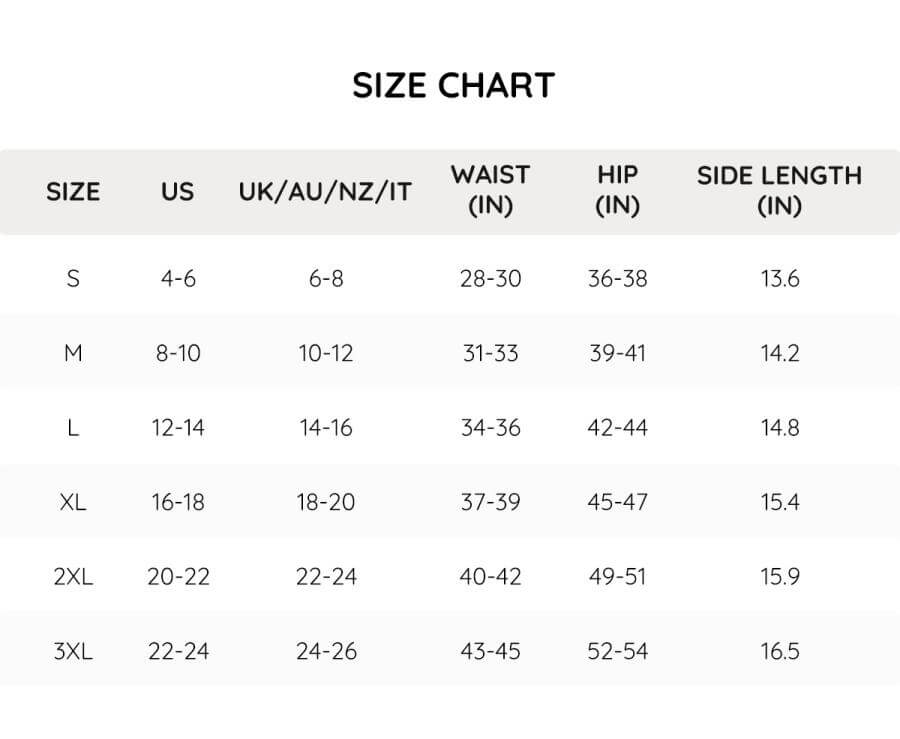Select the XL size row label
900x739 pixels.
coord(73,502)
